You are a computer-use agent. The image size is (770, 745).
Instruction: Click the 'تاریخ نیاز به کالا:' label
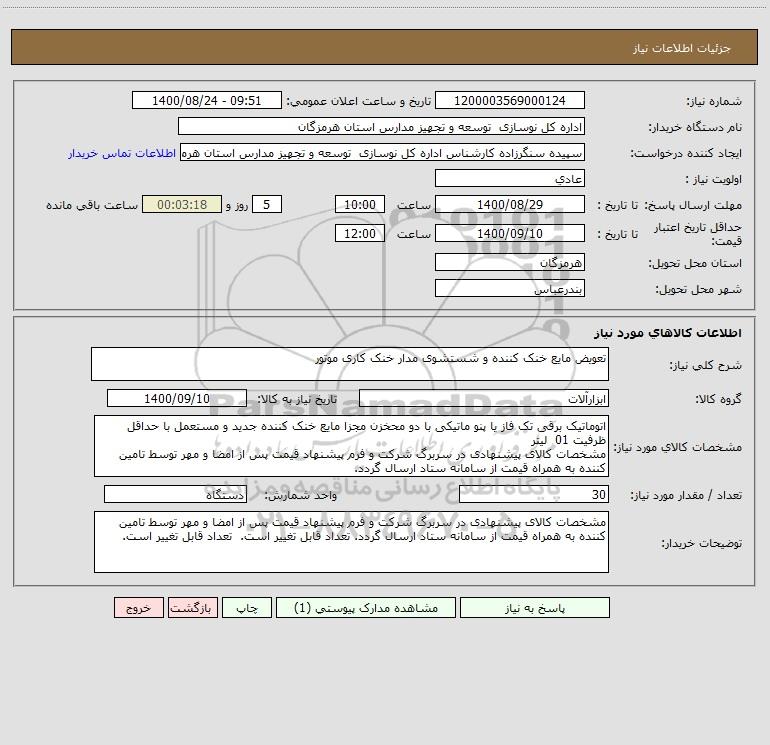tap(297, 399)
